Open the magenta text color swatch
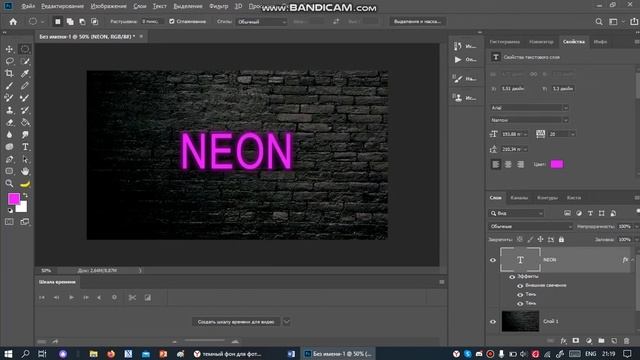 (x=557, y=164)
